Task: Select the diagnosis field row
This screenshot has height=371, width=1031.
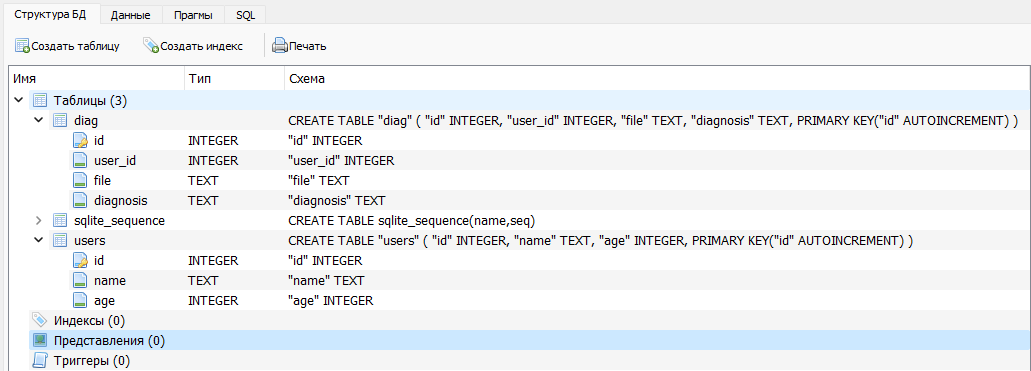Action: coord(519,201)
